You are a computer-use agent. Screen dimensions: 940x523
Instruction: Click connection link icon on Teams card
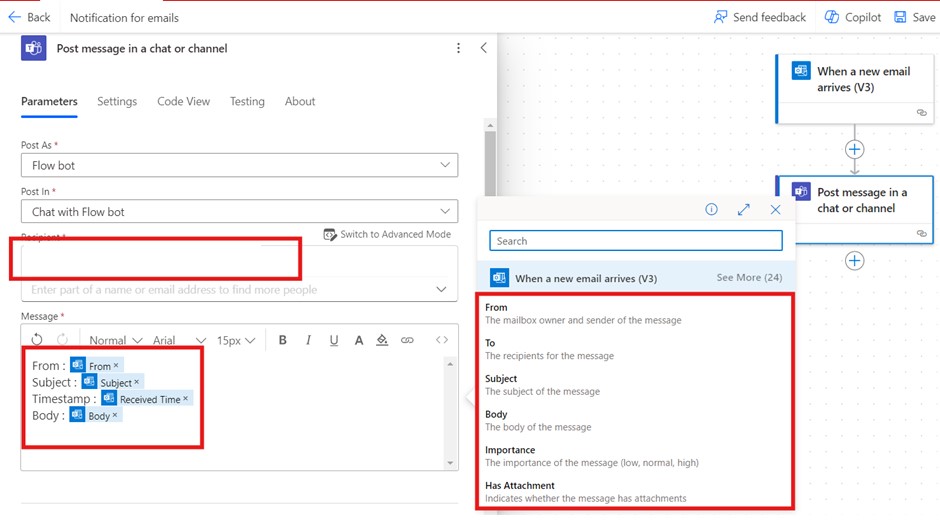pos(921,233)
